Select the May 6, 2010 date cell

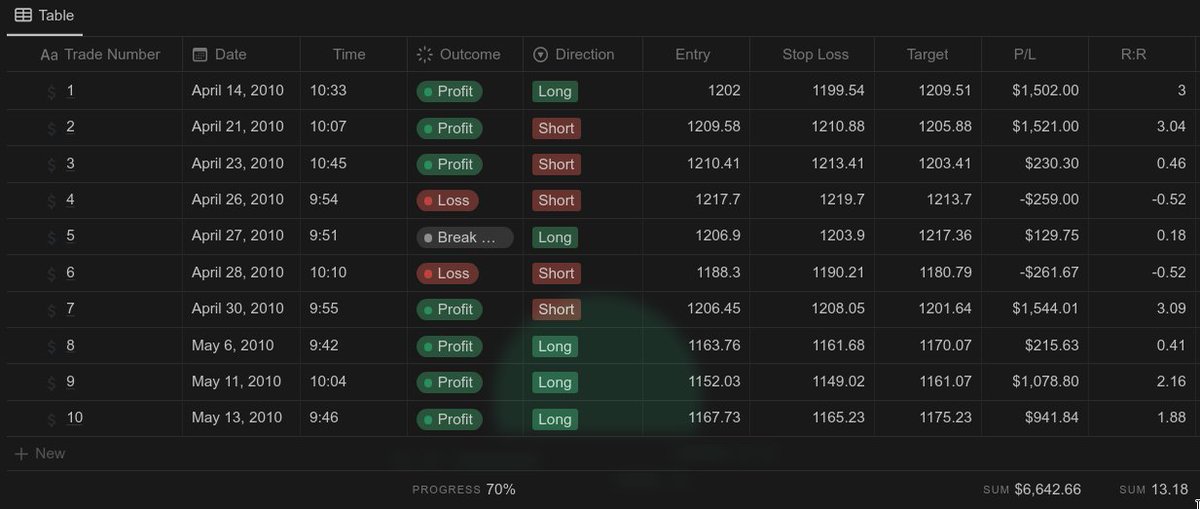pos(241,345)
